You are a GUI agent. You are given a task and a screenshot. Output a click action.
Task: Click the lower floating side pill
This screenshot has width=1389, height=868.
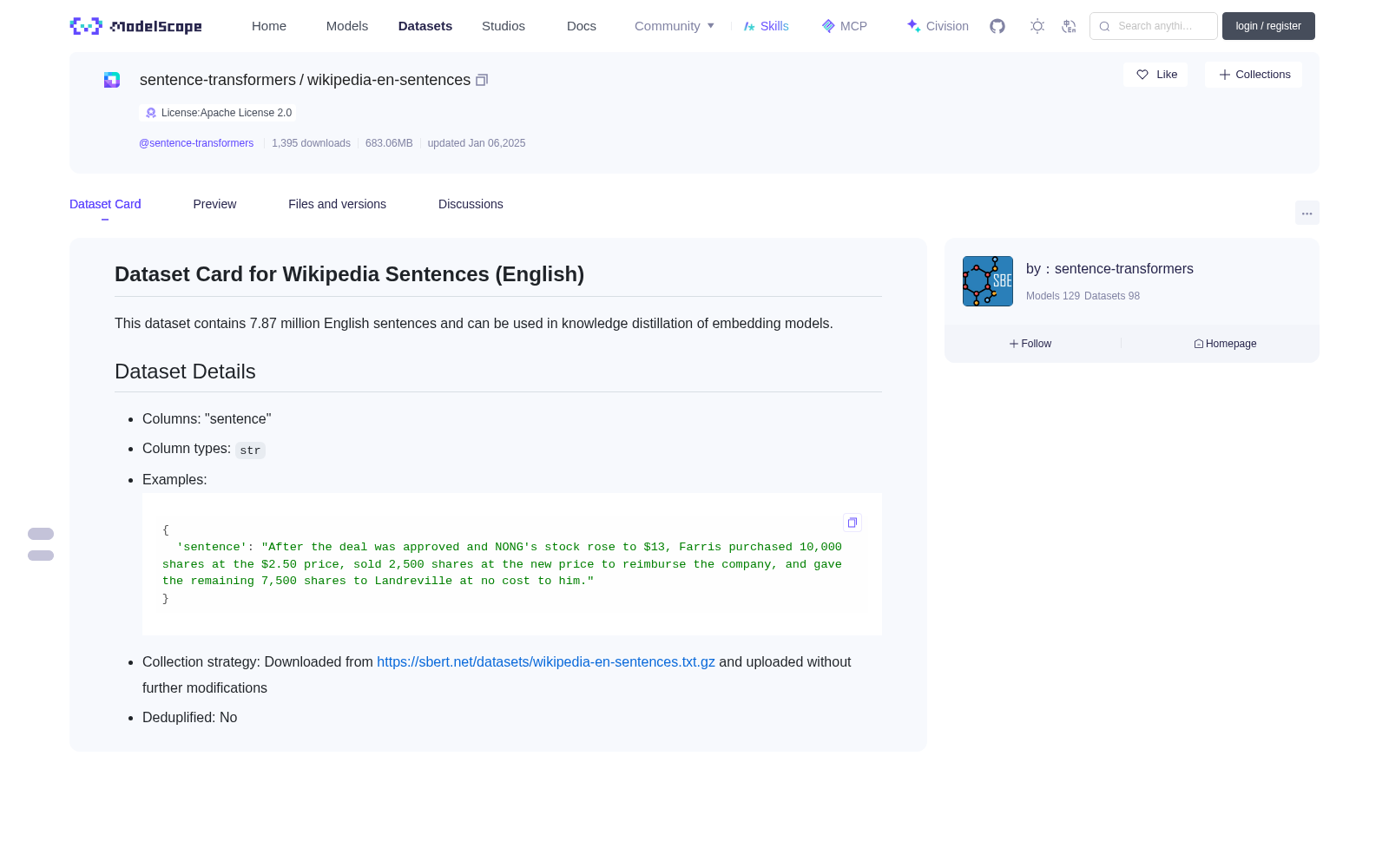click(x=41, y=556)
